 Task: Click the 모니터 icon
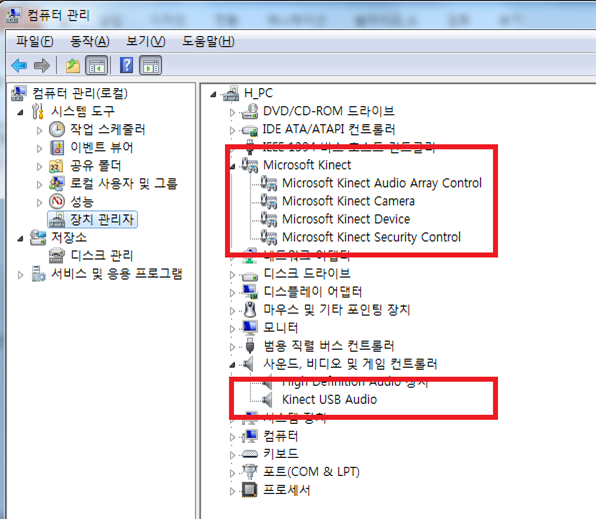click(250, 328)
